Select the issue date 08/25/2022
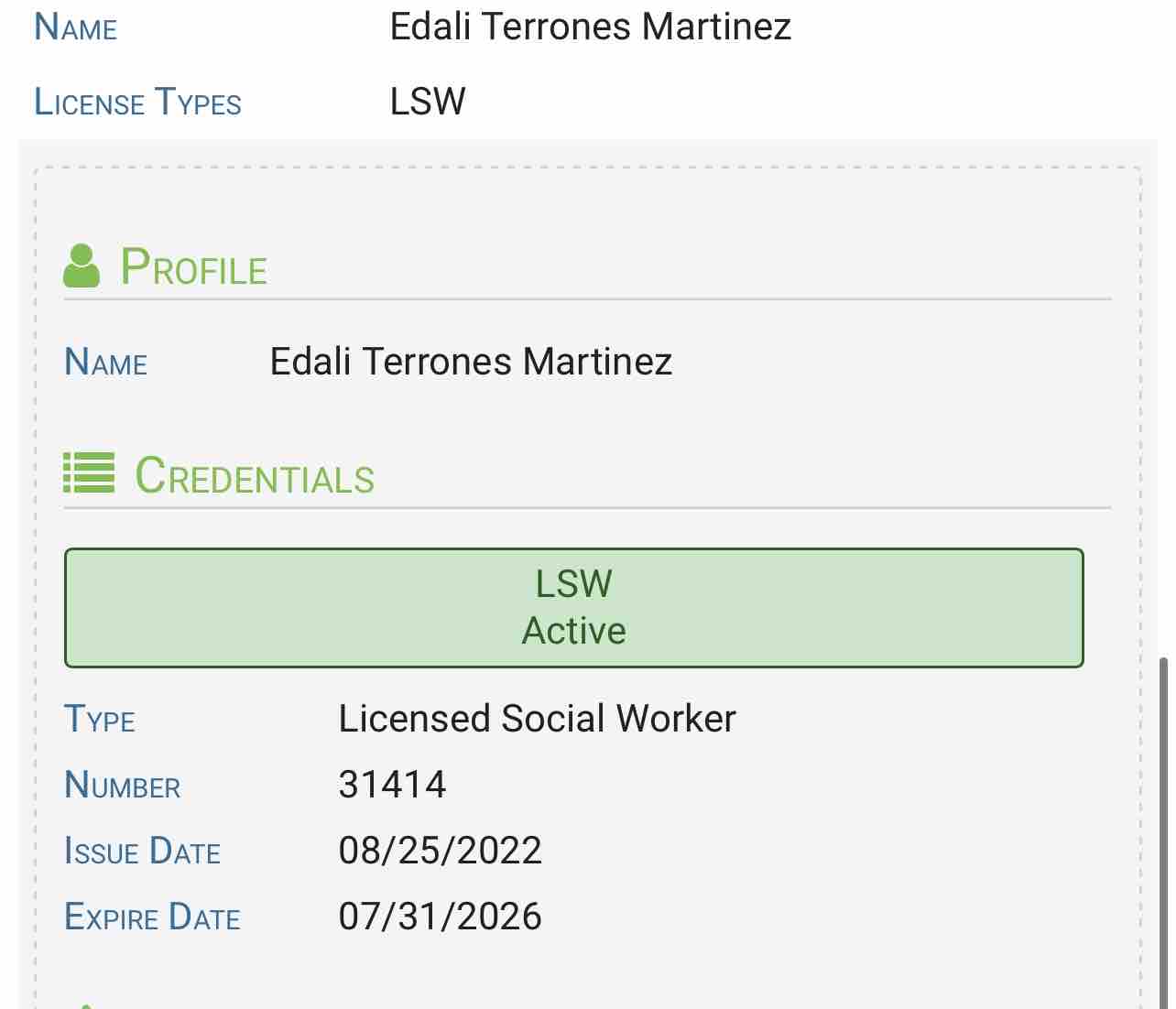This screenshot has width=1176, height=1009. pyautogui.click(x=440, y=851)
